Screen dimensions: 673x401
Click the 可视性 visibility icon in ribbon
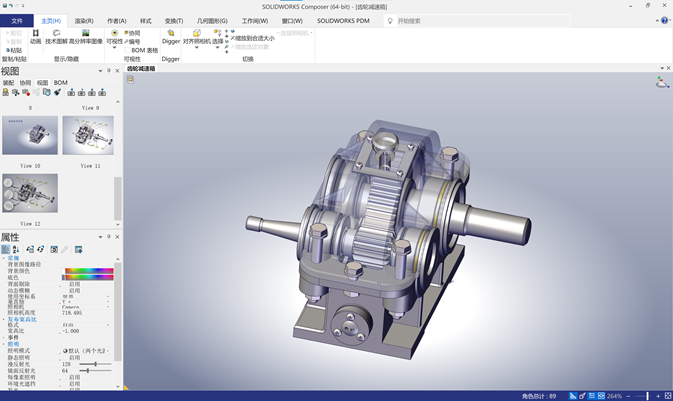coord(113,33)
